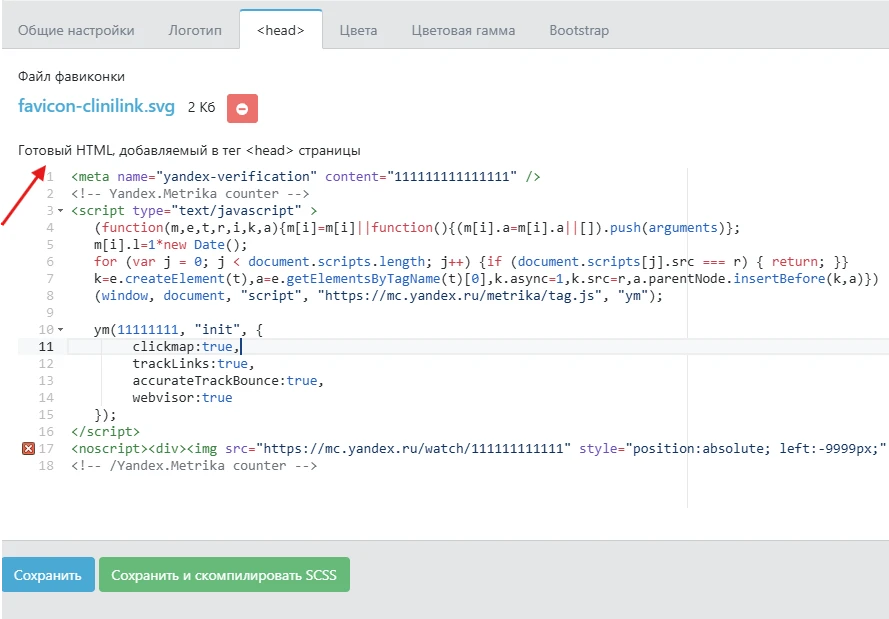Viewport: 889px width, 619px height.
Task: Go to the Цветовая гамма tab
Action: pyautogui.click(x=463, y=30)
